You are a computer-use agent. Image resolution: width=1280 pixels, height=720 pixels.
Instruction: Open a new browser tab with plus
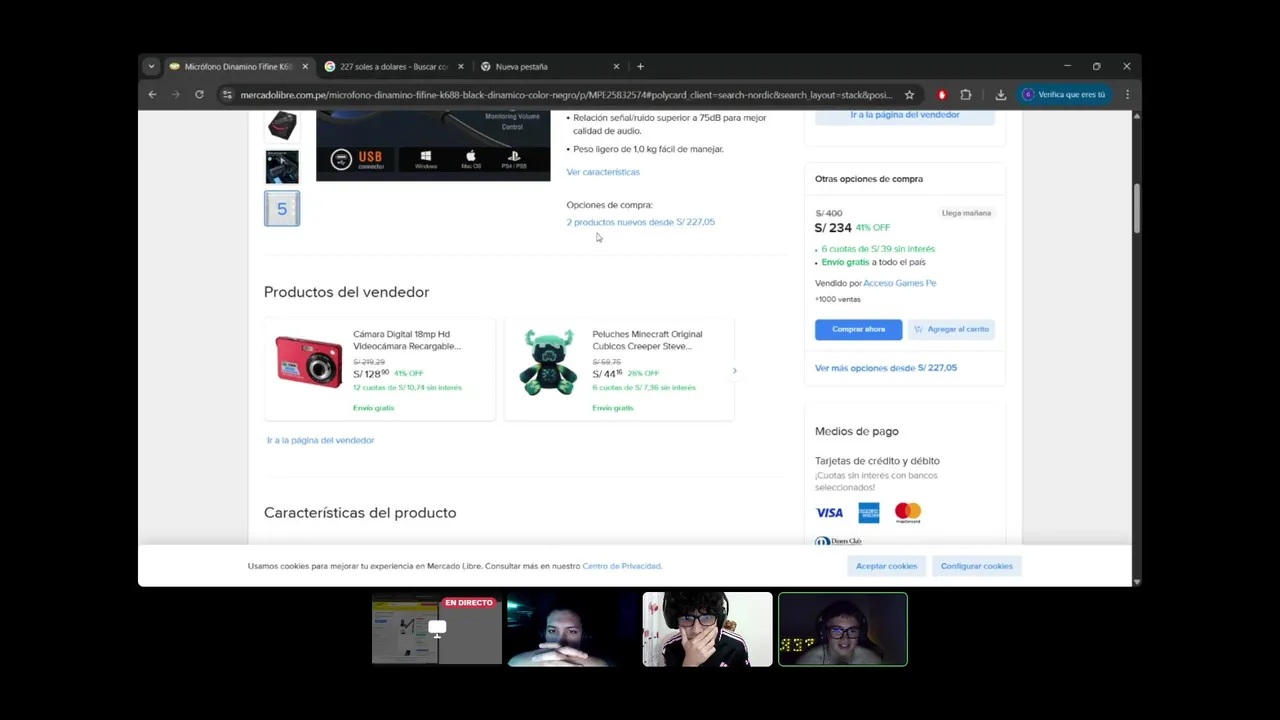640,67
